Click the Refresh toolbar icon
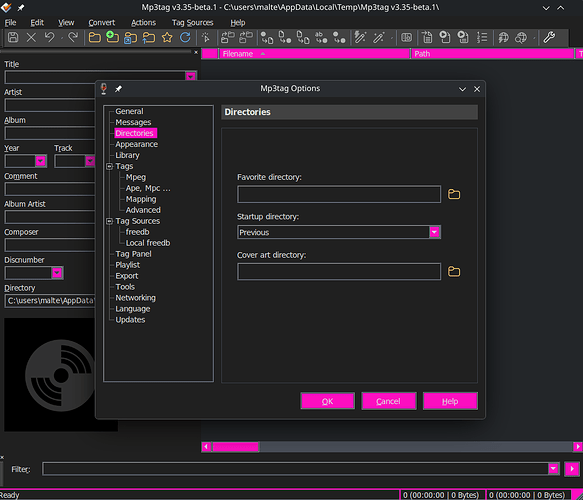 (x=185, y=38)
